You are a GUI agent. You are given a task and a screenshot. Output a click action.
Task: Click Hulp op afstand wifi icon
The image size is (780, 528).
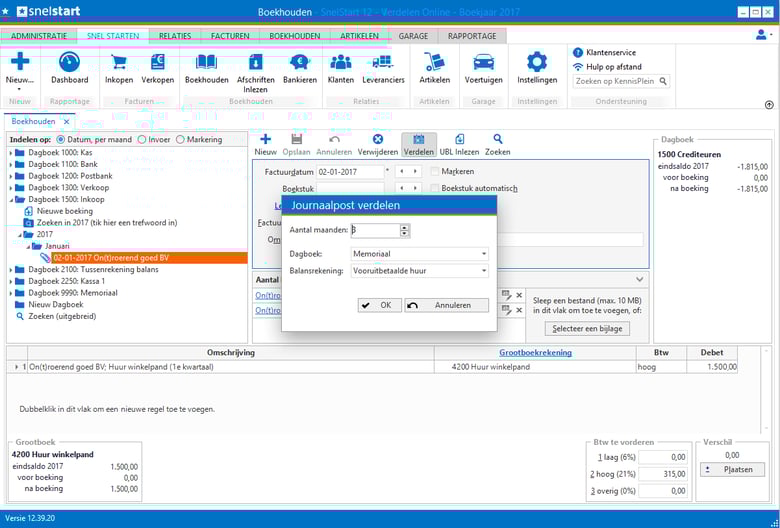[578, 67]
